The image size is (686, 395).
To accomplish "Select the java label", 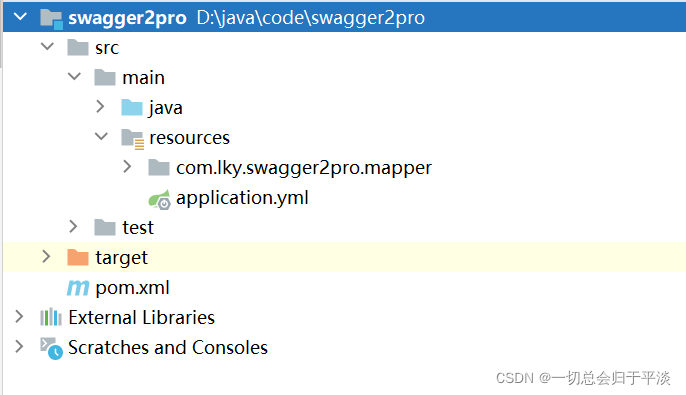I will click(165, 108).
